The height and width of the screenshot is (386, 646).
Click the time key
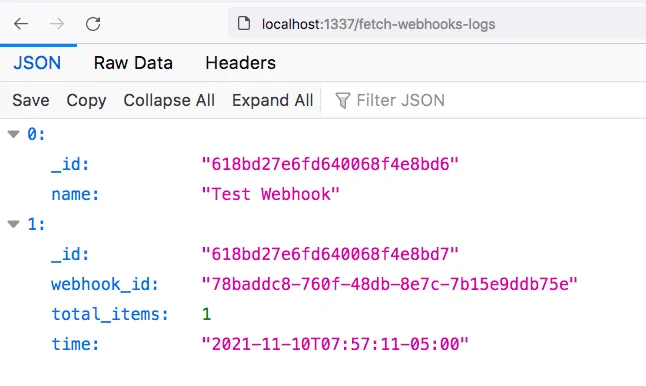[75, 344]
